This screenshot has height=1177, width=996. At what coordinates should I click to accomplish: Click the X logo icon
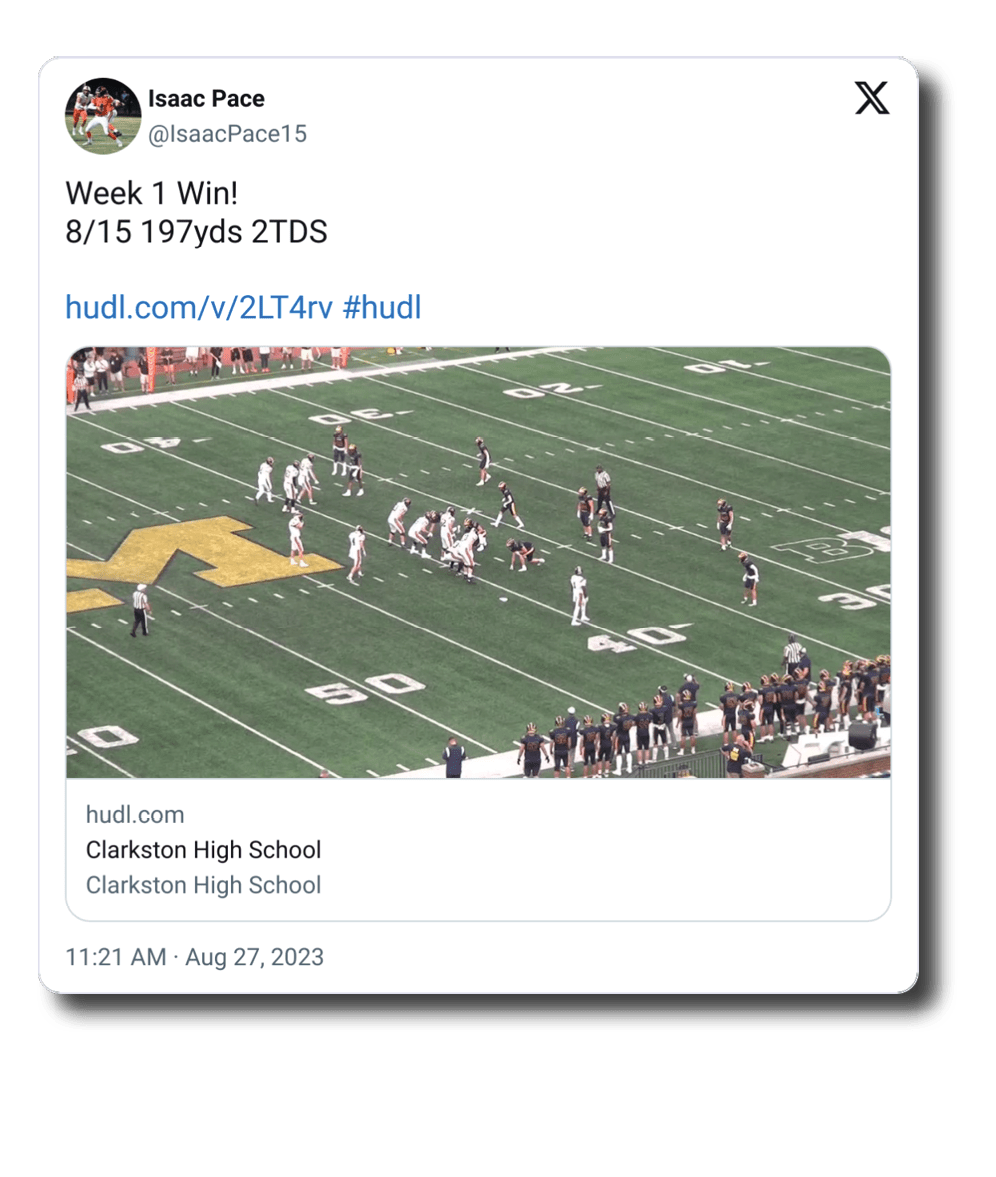(871, 99)
